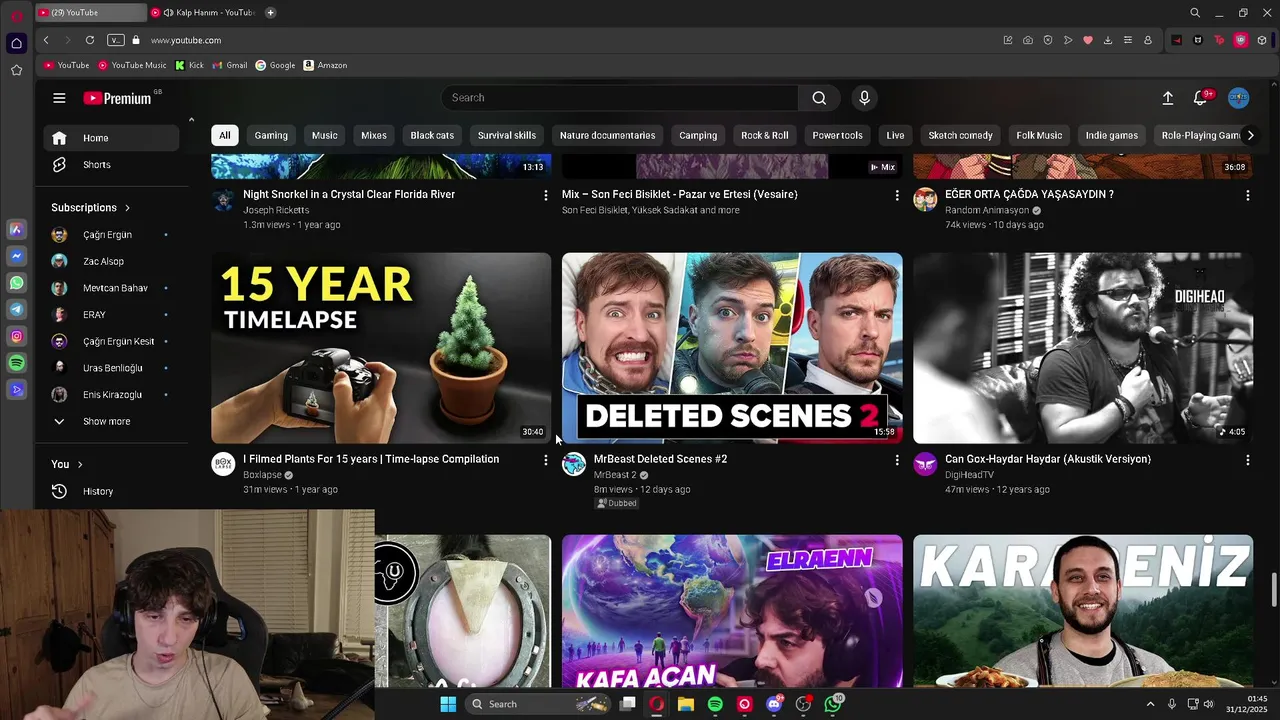Viewport: 1280px width, 720px height.
Task: Expand Subscriptions section chevron
Action: [x=127, y=208]
